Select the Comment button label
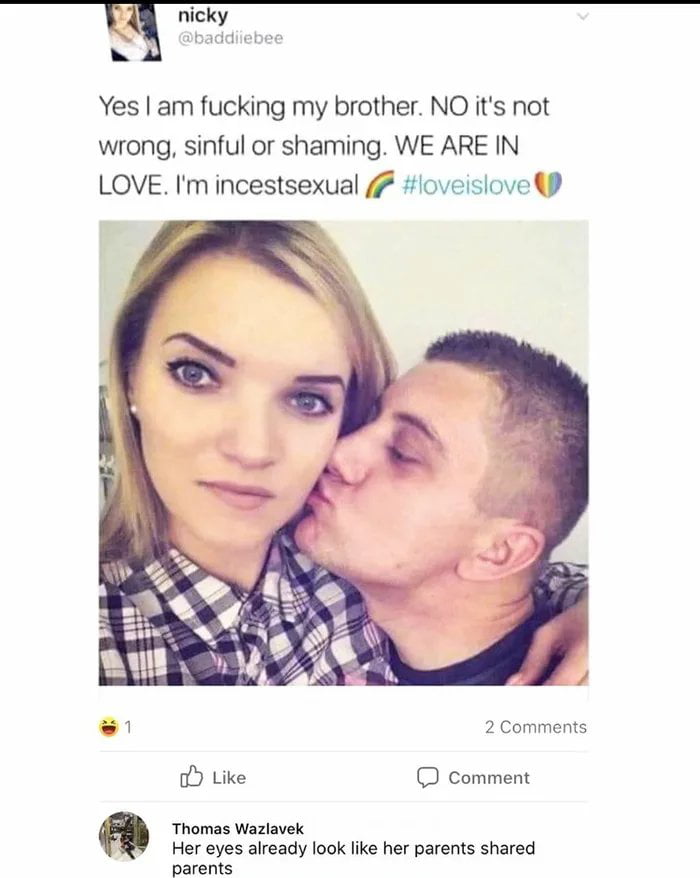Screen dimensions: 700x878 [488, 778]
